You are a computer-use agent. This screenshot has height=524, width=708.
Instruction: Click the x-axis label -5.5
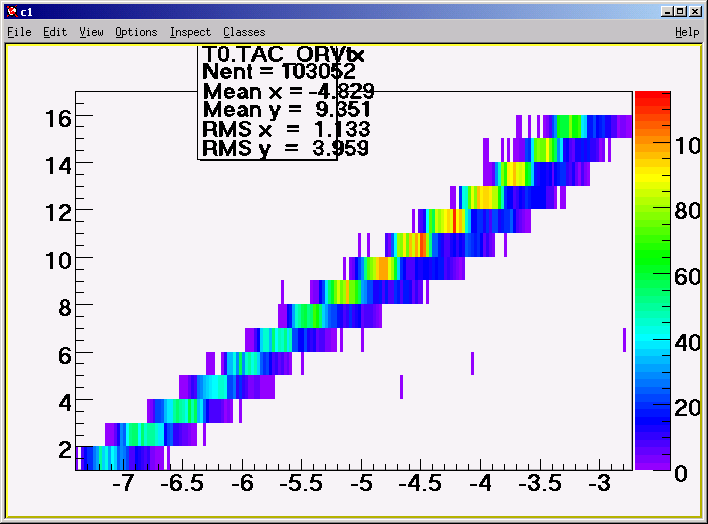click(301, 483)
